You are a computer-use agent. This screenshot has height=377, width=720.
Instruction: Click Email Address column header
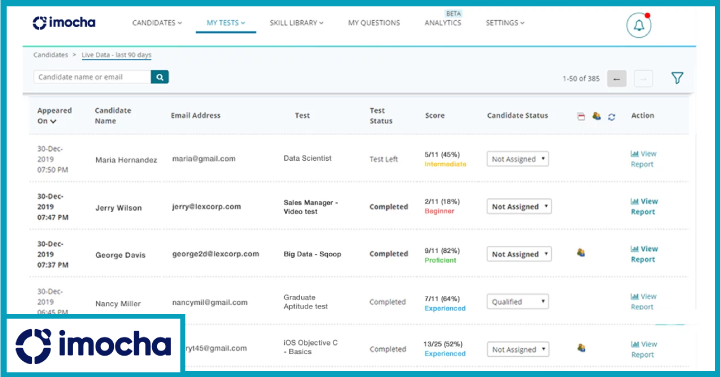(196, 116)
